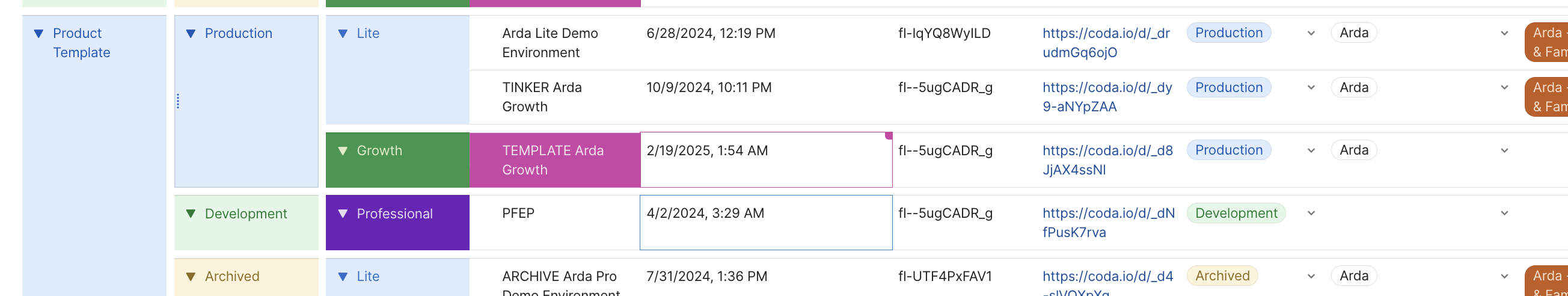This screenshot has width=1568, height=296.
Task: Collapse the Development group triangle
Action: pos(191,214)
